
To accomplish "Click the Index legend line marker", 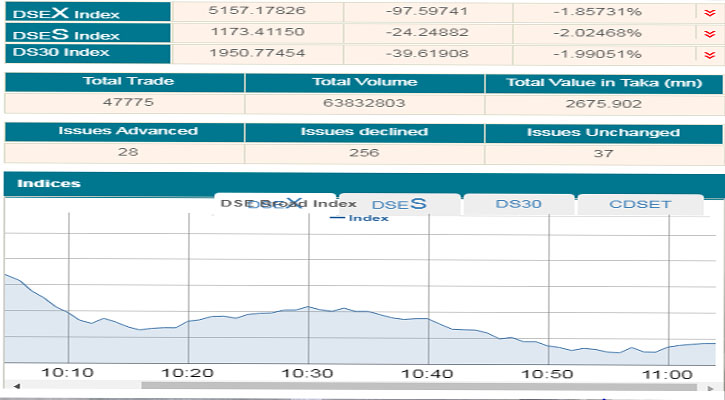I will 336,218.
